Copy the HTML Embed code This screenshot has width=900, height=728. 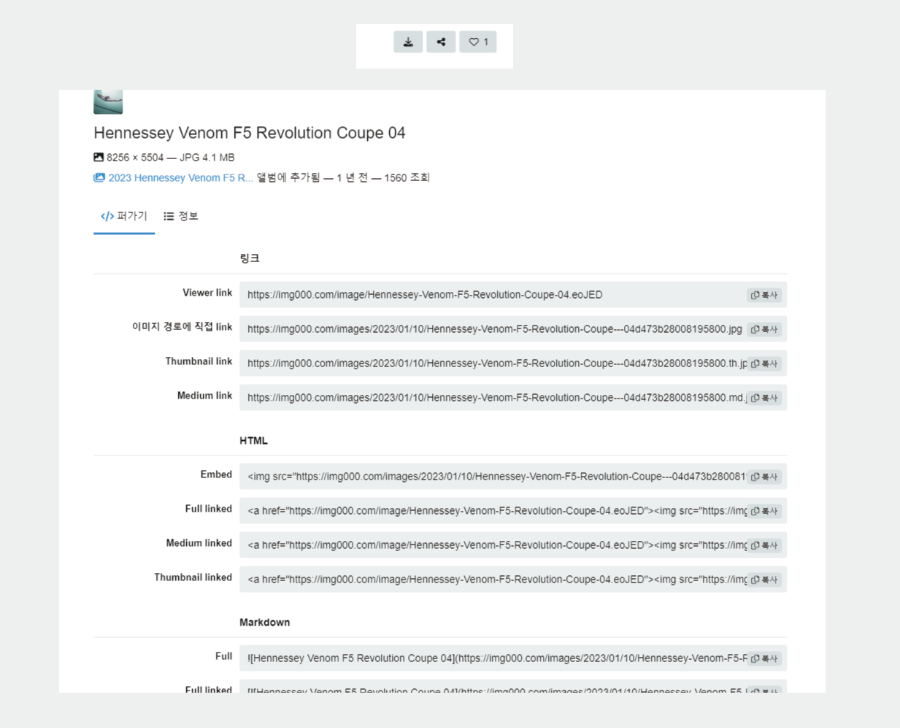pos(764,477)
